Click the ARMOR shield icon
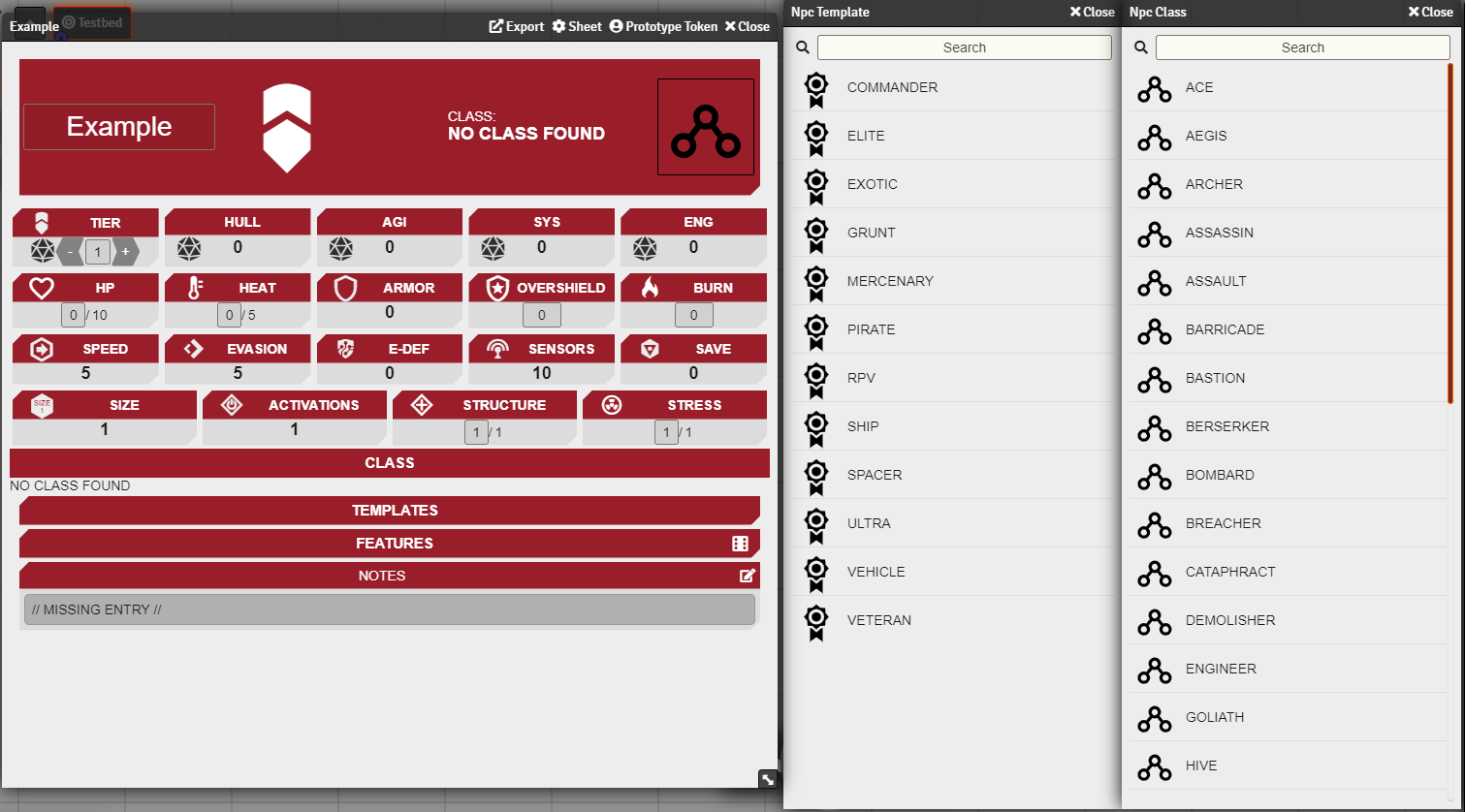The height and width of the screenshot is (812, 1465). [346, 288]
